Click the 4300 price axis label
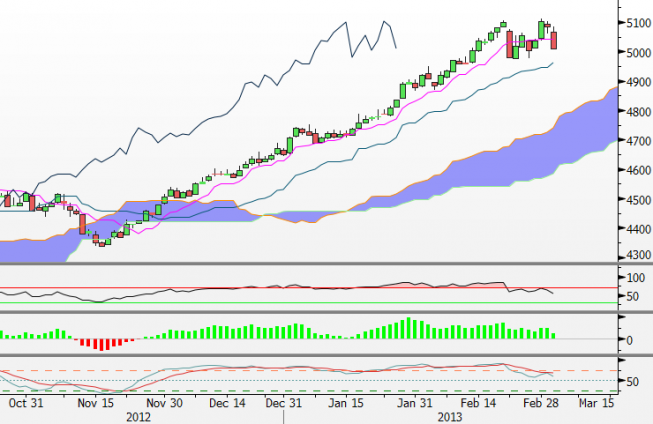653x424 pixels. 638,254
